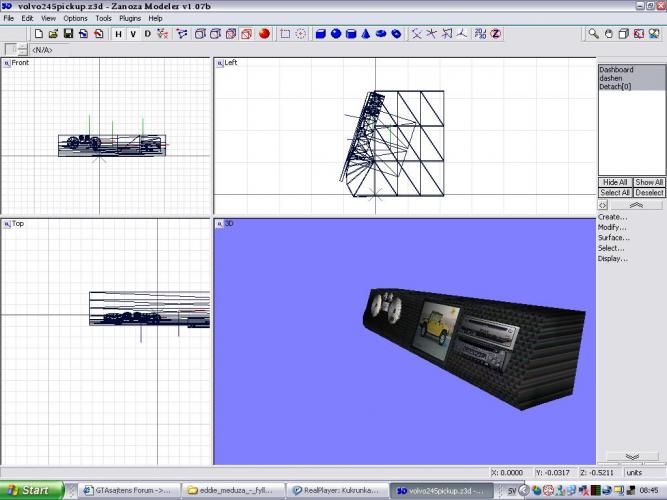Toggle the D axis lock button
Screen dimensions: 667x500
tap(148, 33)
